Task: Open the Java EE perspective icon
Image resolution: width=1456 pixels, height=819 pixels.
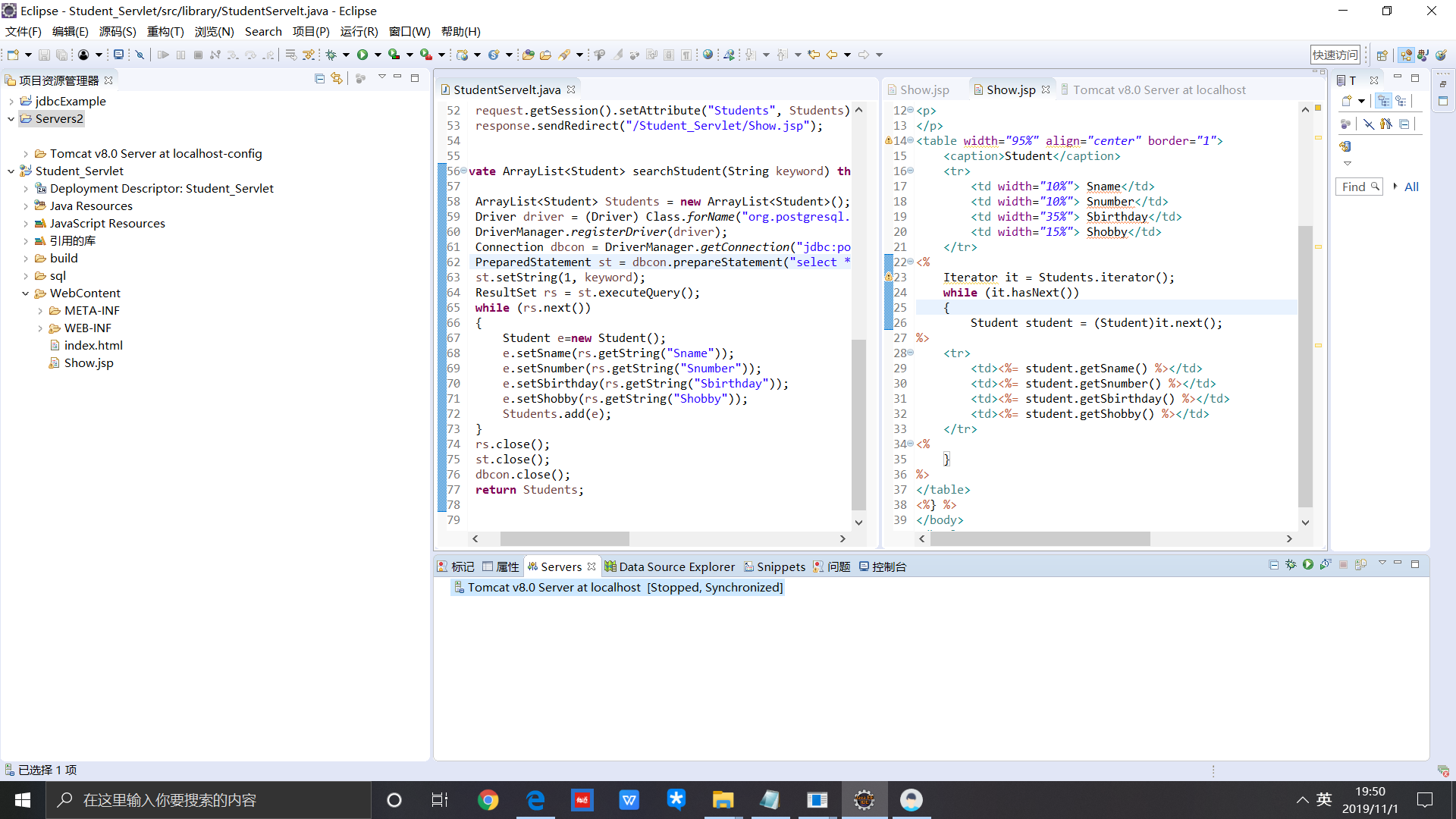Action: pyautogui.click(x=1406, y=55)
